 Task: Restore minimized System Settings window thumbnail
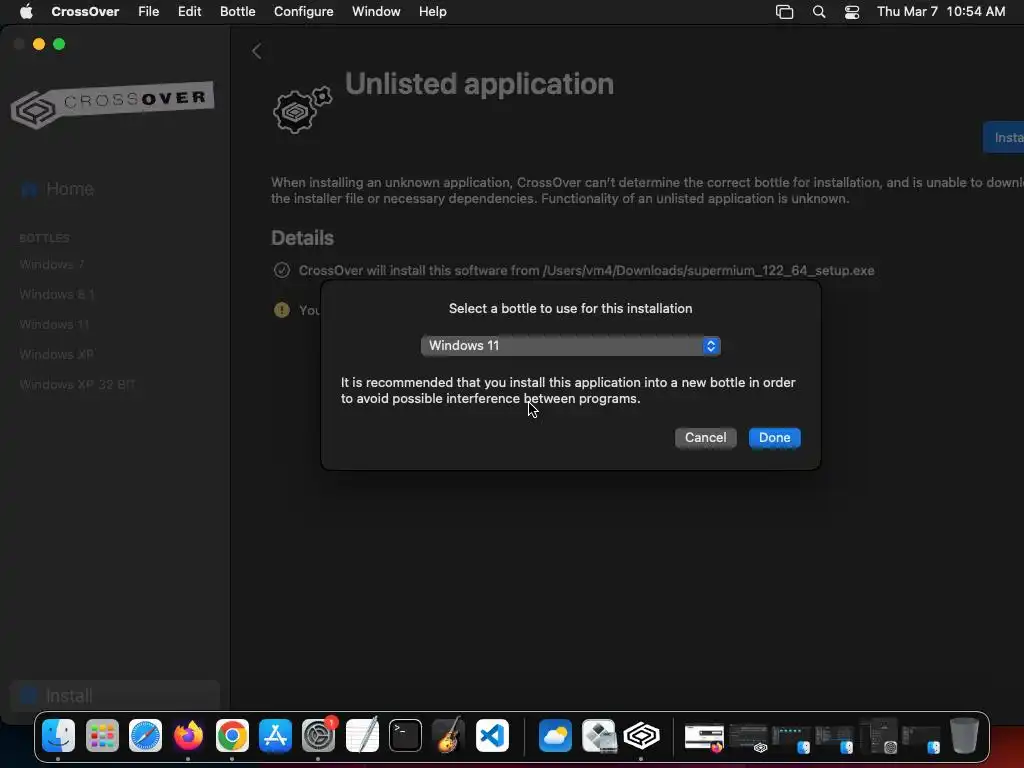click(879, 737)
